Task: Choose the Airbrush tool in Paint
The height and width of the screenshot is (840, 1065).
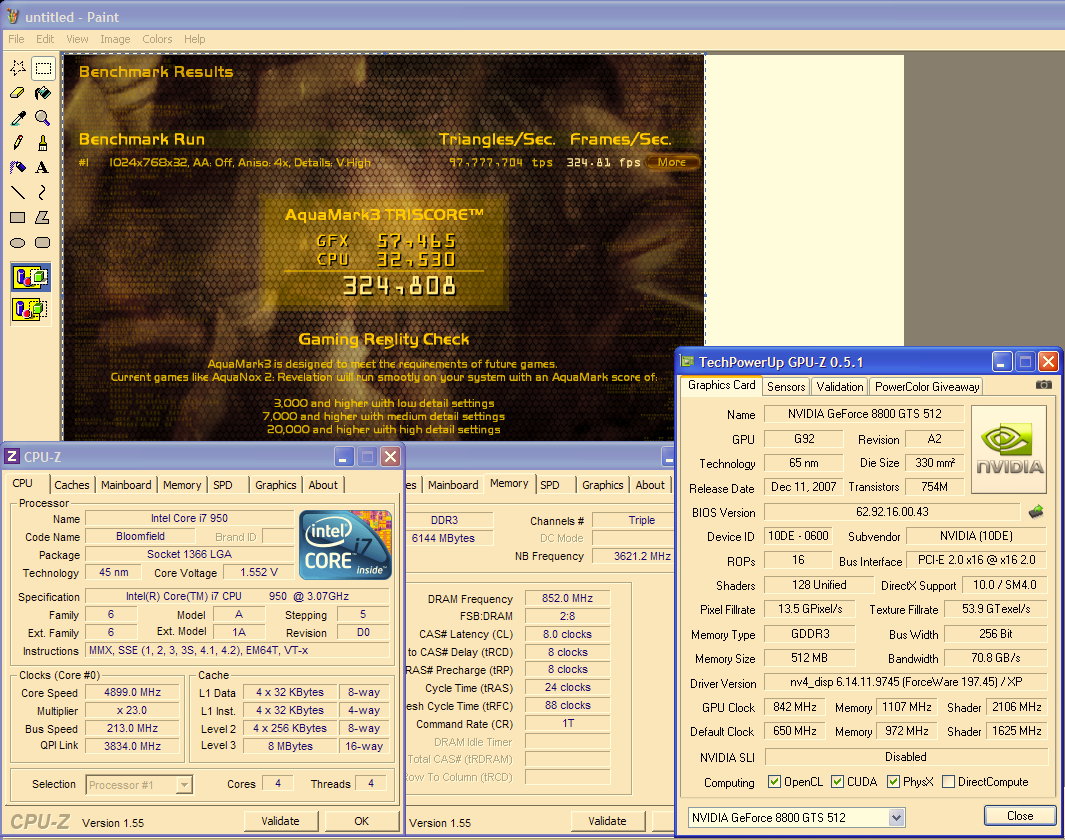Action: [x=18, y=168]
